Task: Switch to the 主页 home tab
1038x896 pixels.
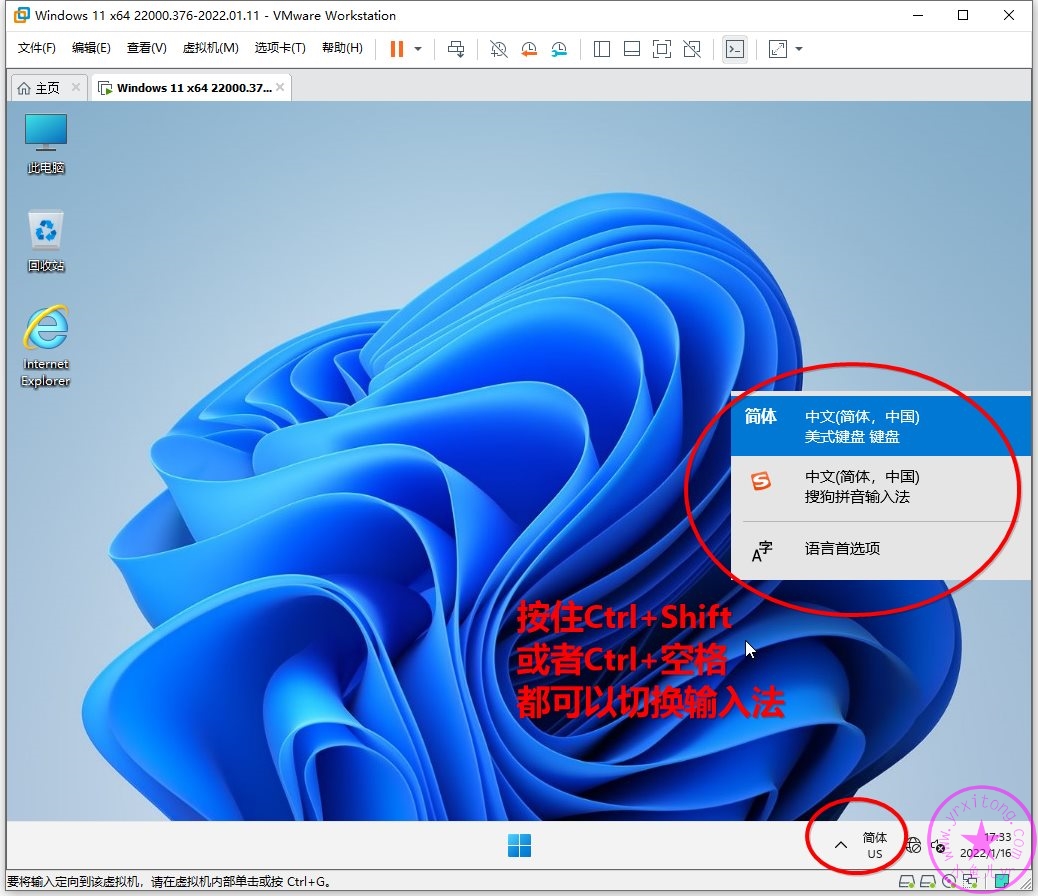Action: (x=40, y=88)
